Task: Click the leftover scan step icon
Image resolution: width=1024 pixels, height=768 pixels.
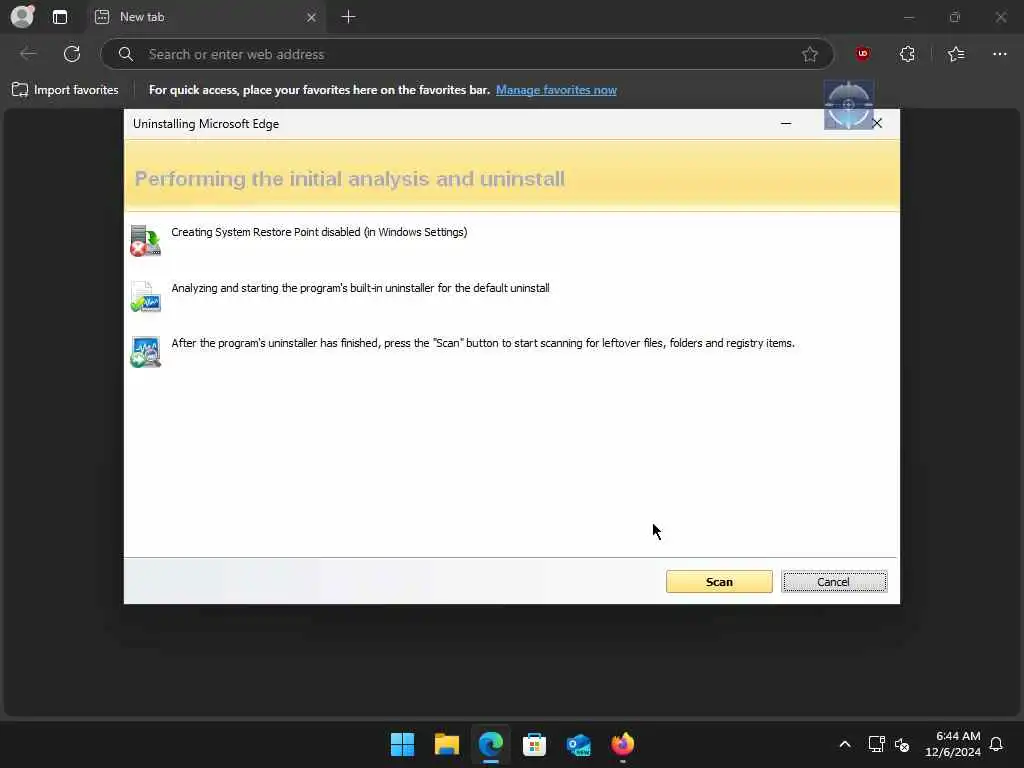Action: [x=145, y=352]
